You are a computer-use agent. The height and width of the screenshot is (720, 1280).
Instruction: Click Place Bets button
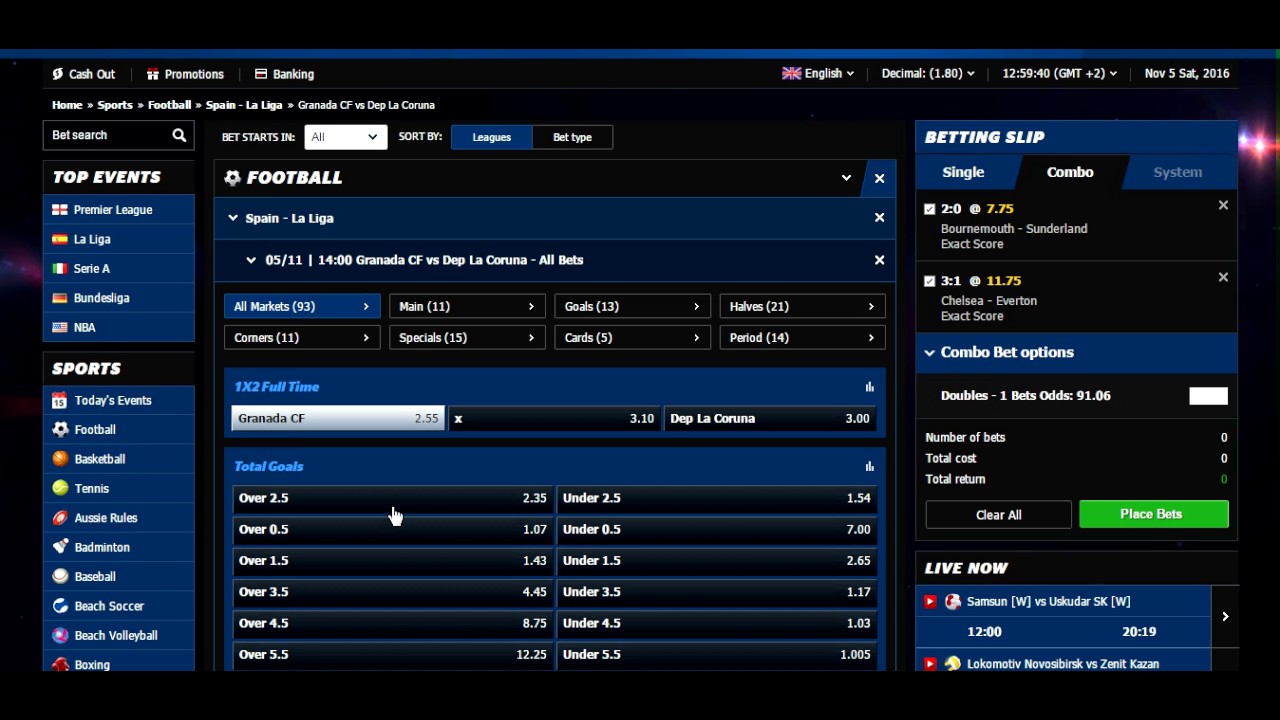click(1153, 514)
